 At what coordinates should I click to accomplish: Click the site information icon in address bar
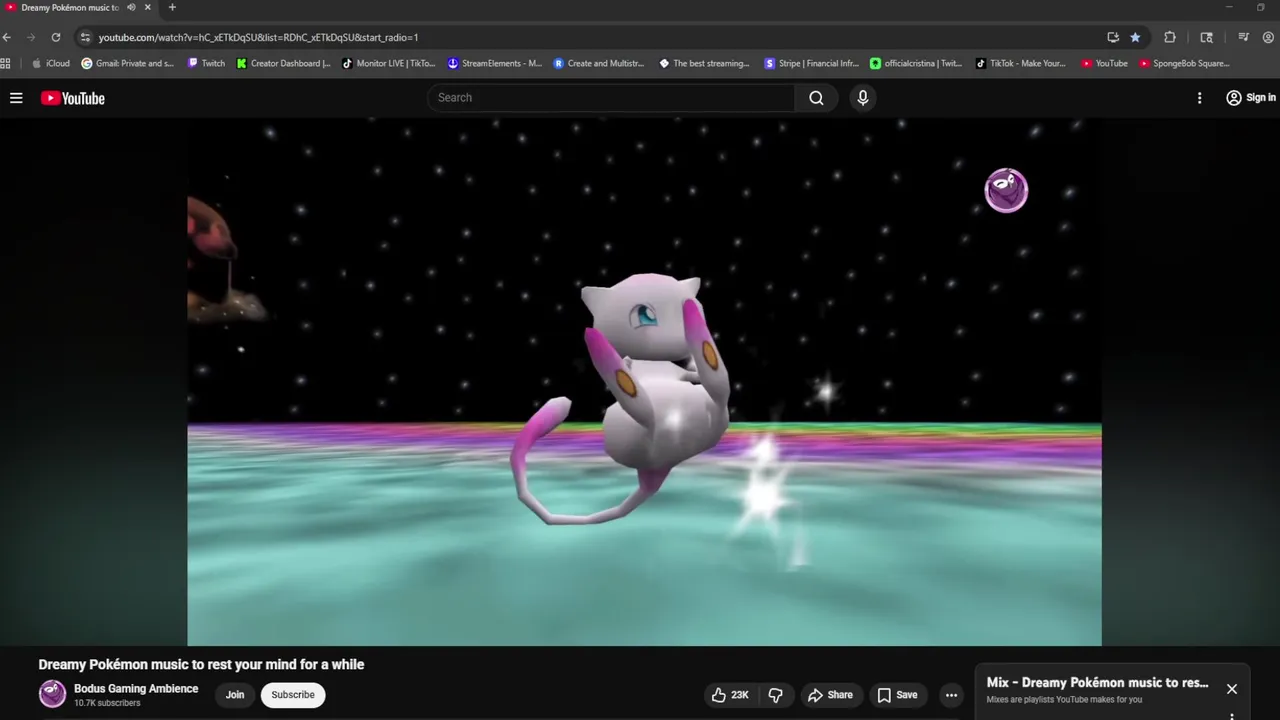tap(85, 37)
